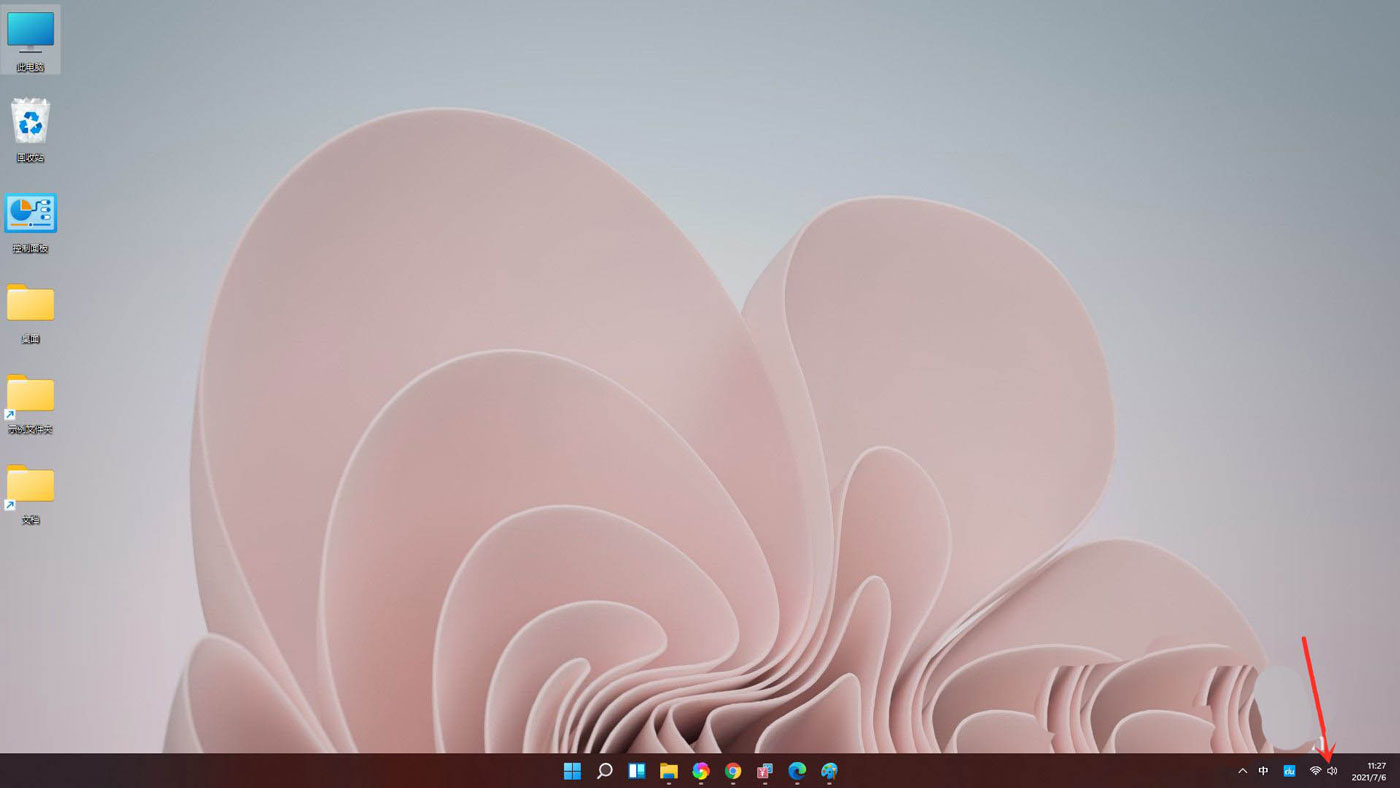Click the volume speaker icon in the tray
Screen dimensions: 1400x788
[x=1332, y=770]
